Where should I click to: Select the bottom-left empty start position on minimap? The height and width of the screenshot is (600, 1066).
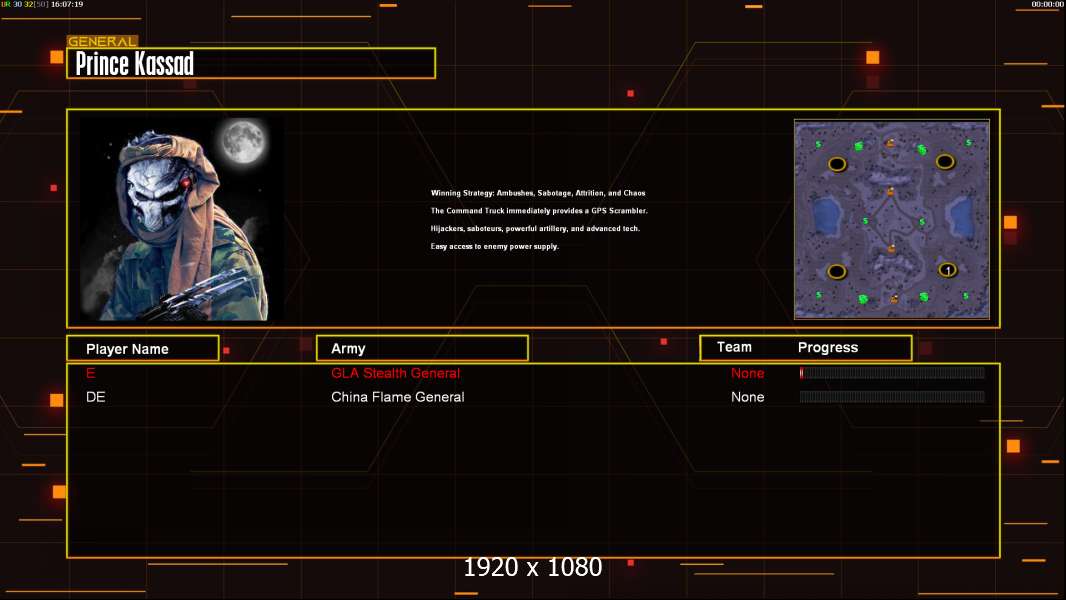point(836,272)
